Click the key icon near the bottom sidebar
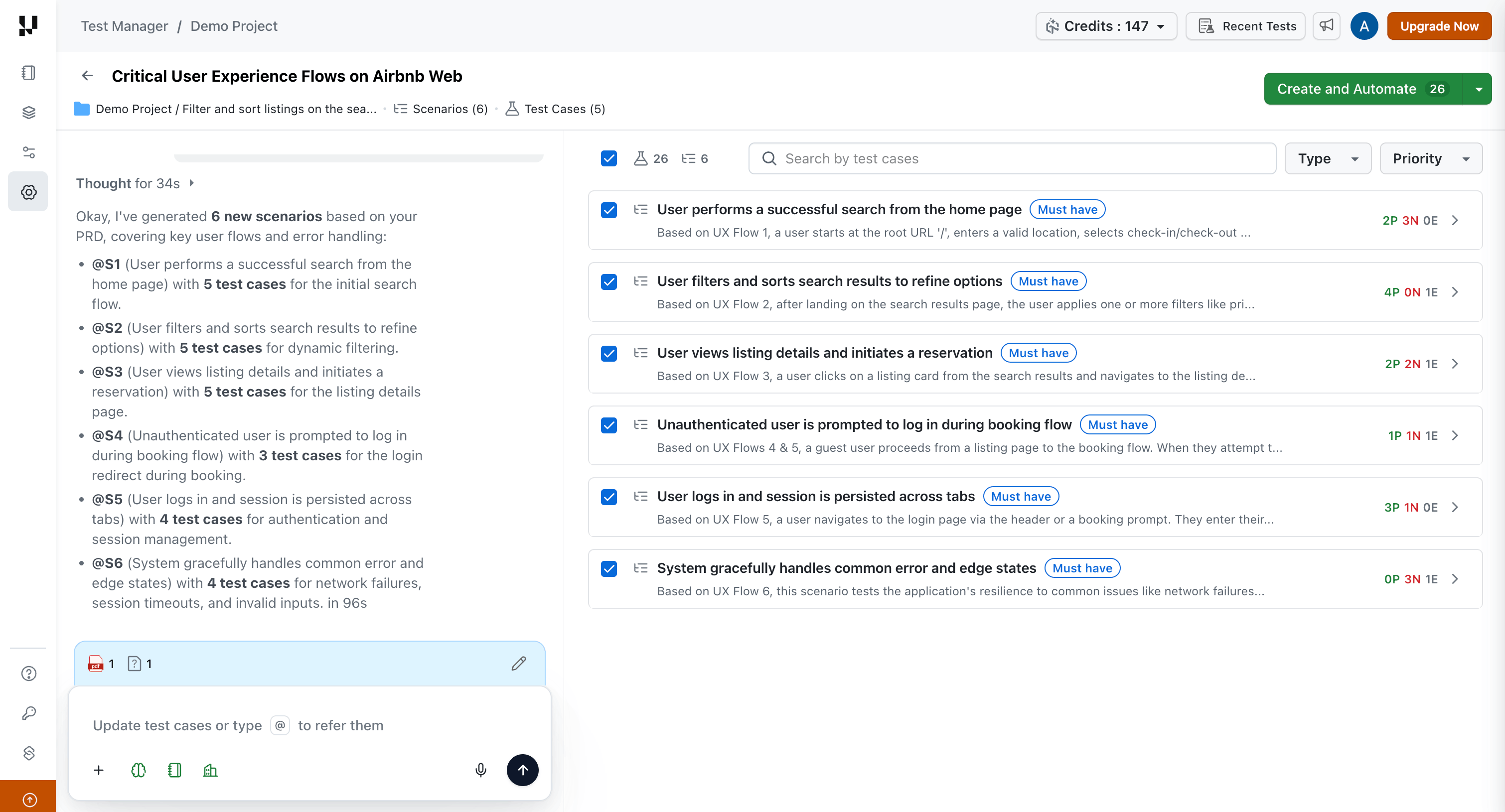The width and height of the screenshot is (1505, 812). (28, 713)
